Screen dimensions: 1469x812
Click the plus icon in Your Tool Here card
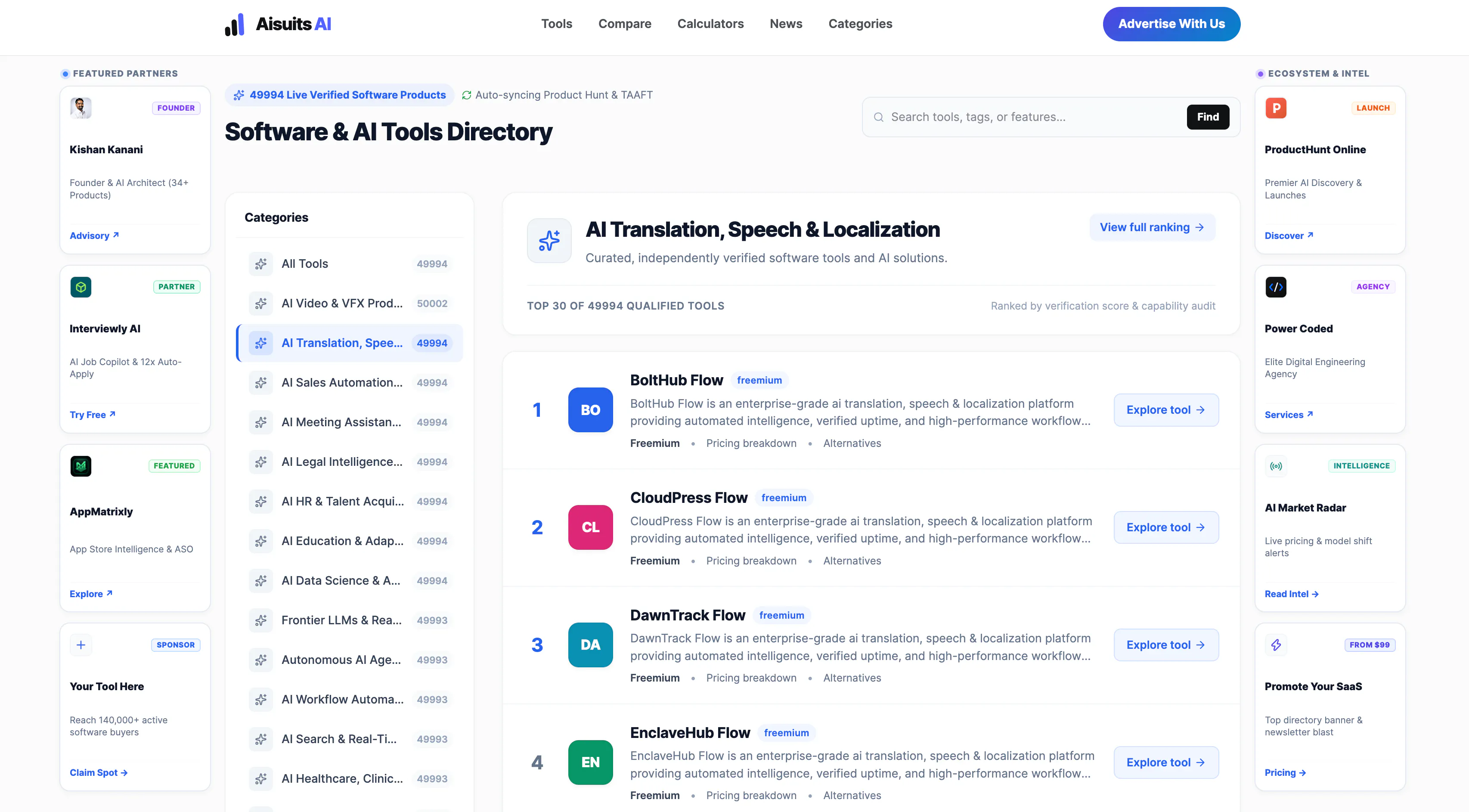(81, 645)
